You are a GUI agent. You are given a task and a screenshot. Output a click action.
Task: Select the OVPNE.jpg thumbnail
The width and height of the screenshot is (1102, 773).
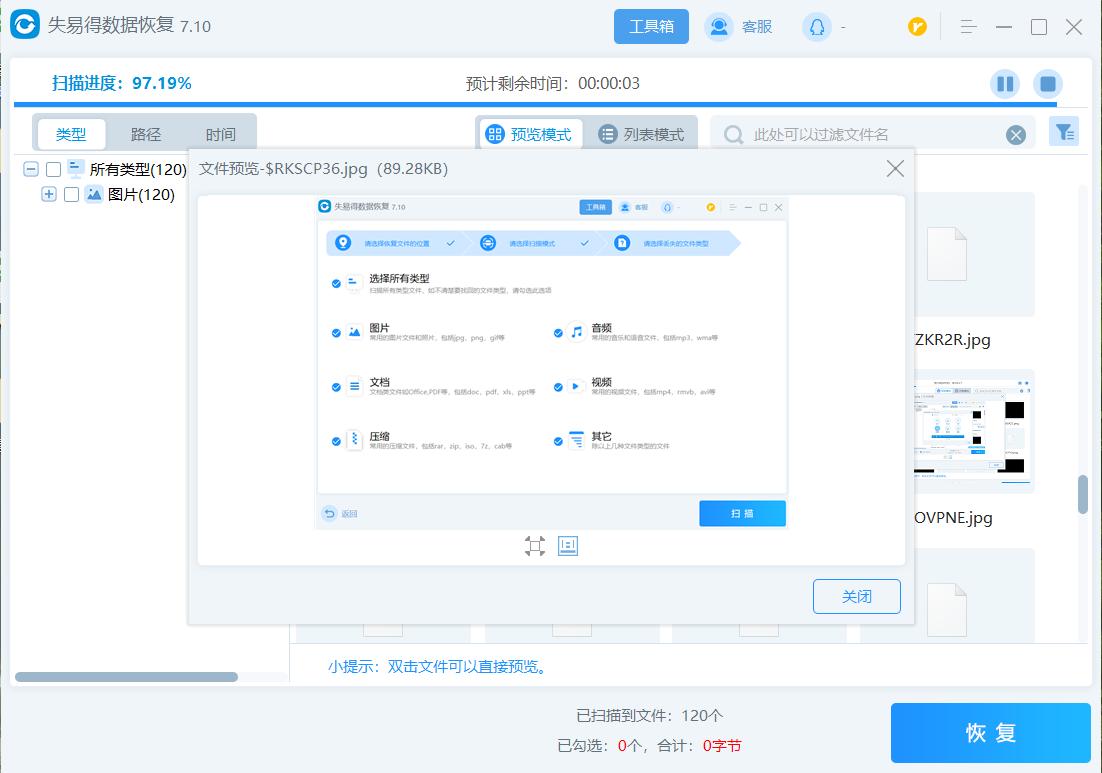(971, 432)
